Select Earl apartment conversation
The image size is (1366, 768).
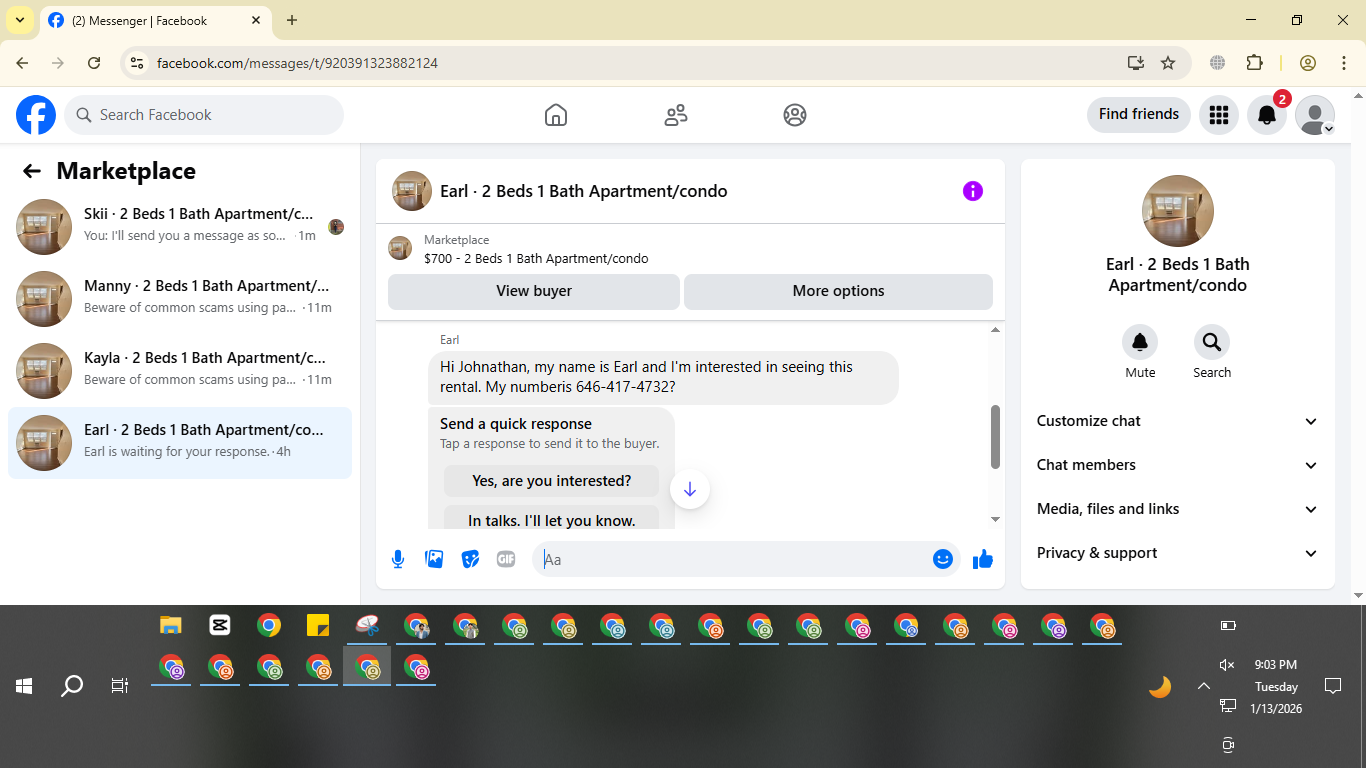pos(180,443)
